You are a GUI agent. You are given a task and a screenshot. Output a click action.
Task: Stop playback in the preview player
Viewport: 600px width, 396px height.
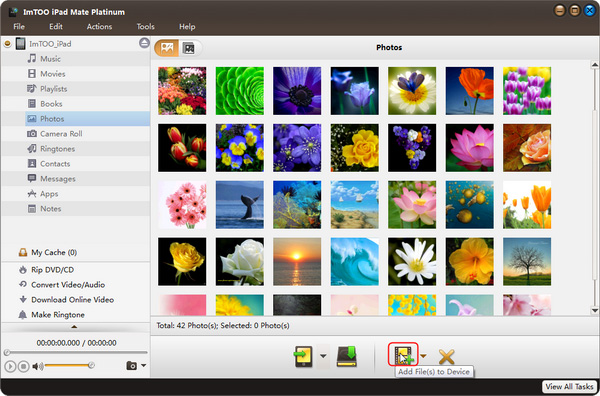24,367
